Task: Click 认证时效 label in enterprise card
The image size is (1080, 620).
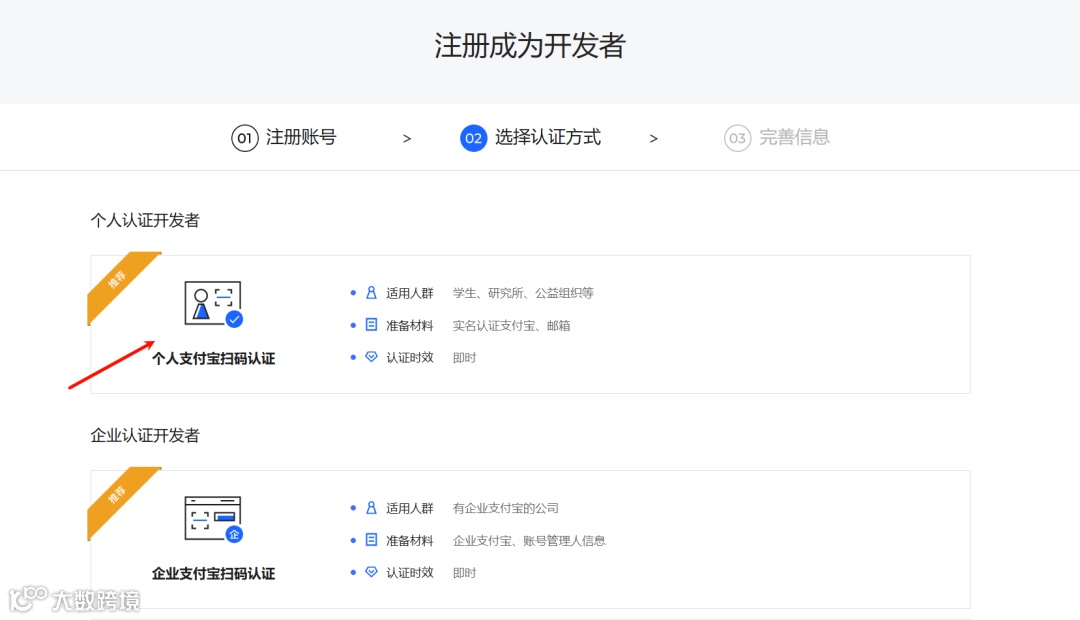Action: [410, 572]
